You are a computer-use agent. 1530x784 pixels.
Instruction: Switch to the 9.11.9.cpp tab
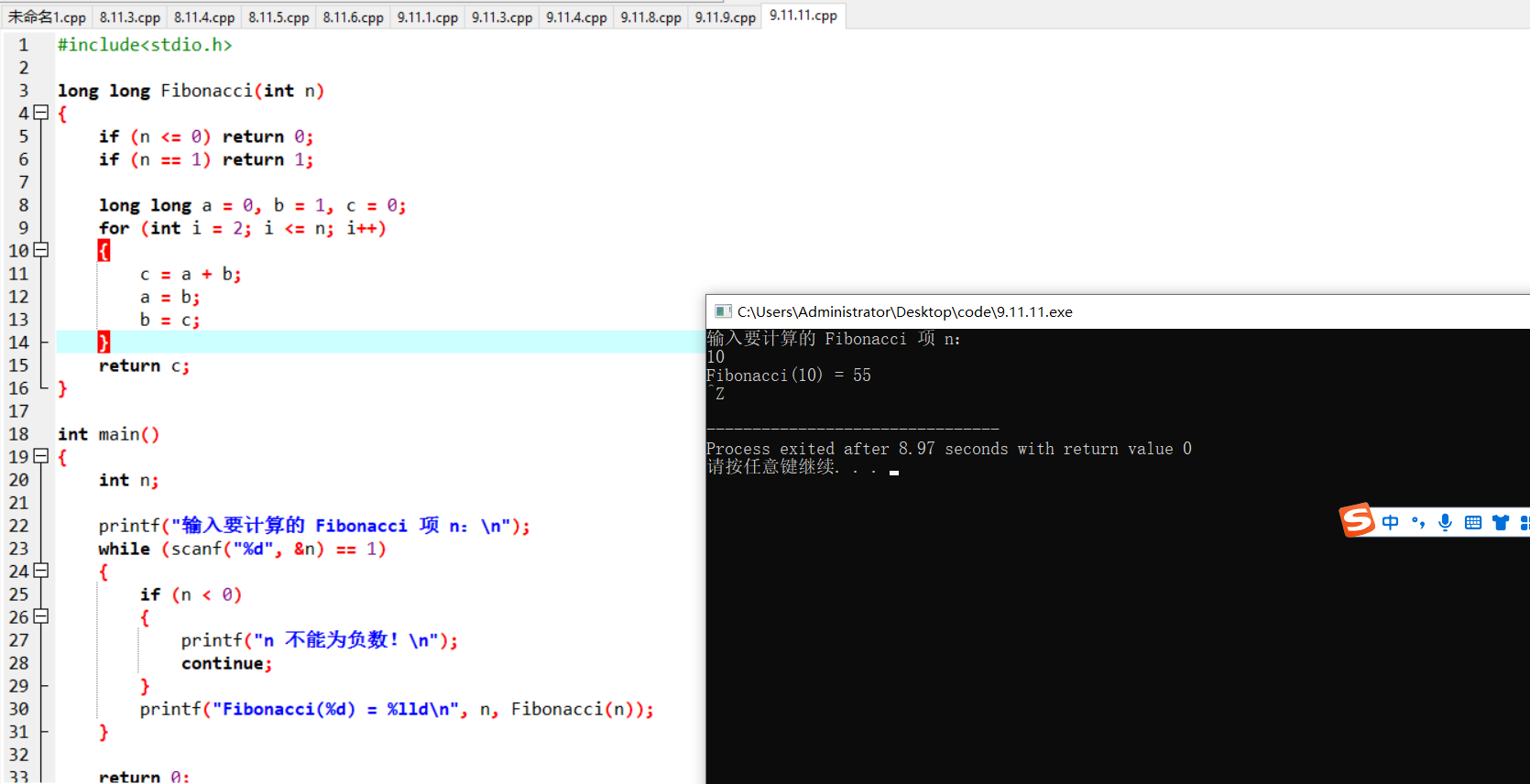point(725,16)
